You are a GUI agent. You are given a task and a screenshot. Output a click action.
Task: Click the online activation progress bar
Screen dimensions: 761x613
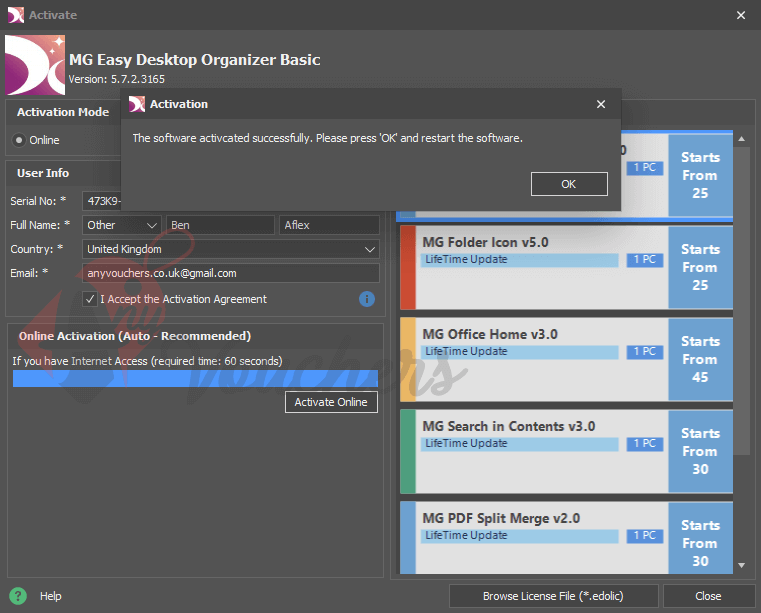[195, 379]
